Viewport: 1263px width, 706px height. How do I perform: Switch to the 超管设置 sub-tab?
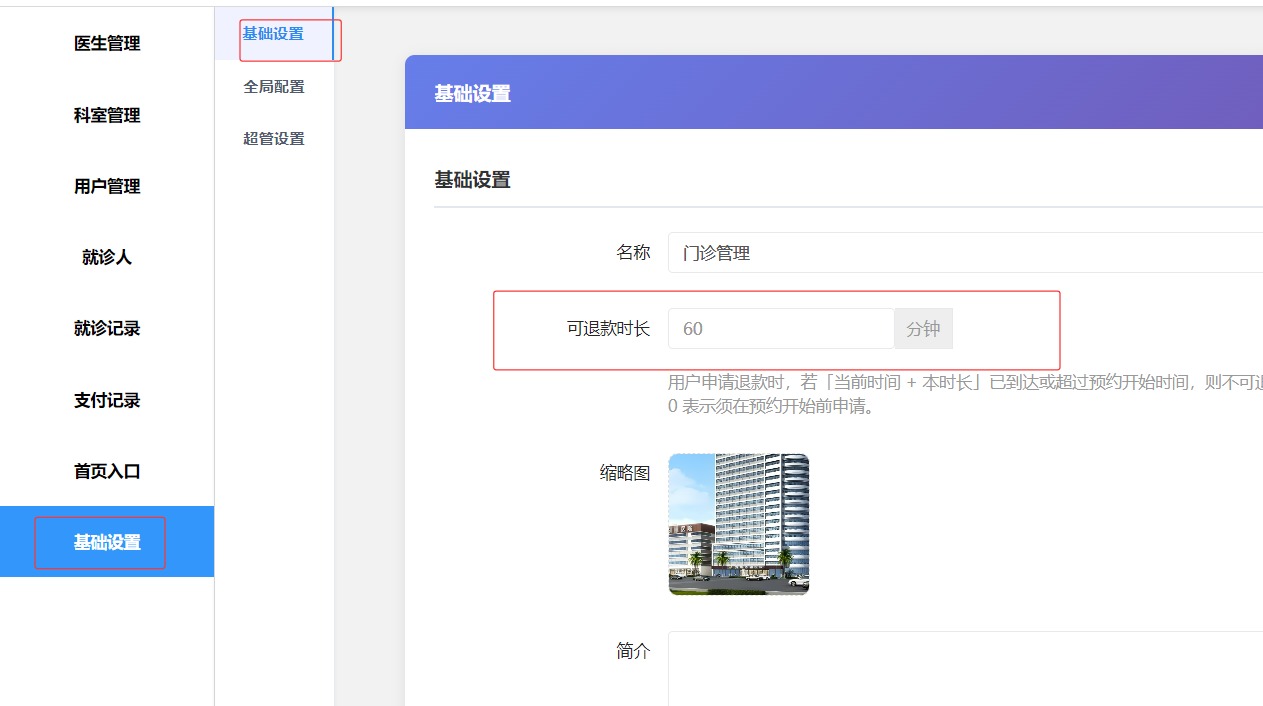pyautogui.click(x=274, y=139)
